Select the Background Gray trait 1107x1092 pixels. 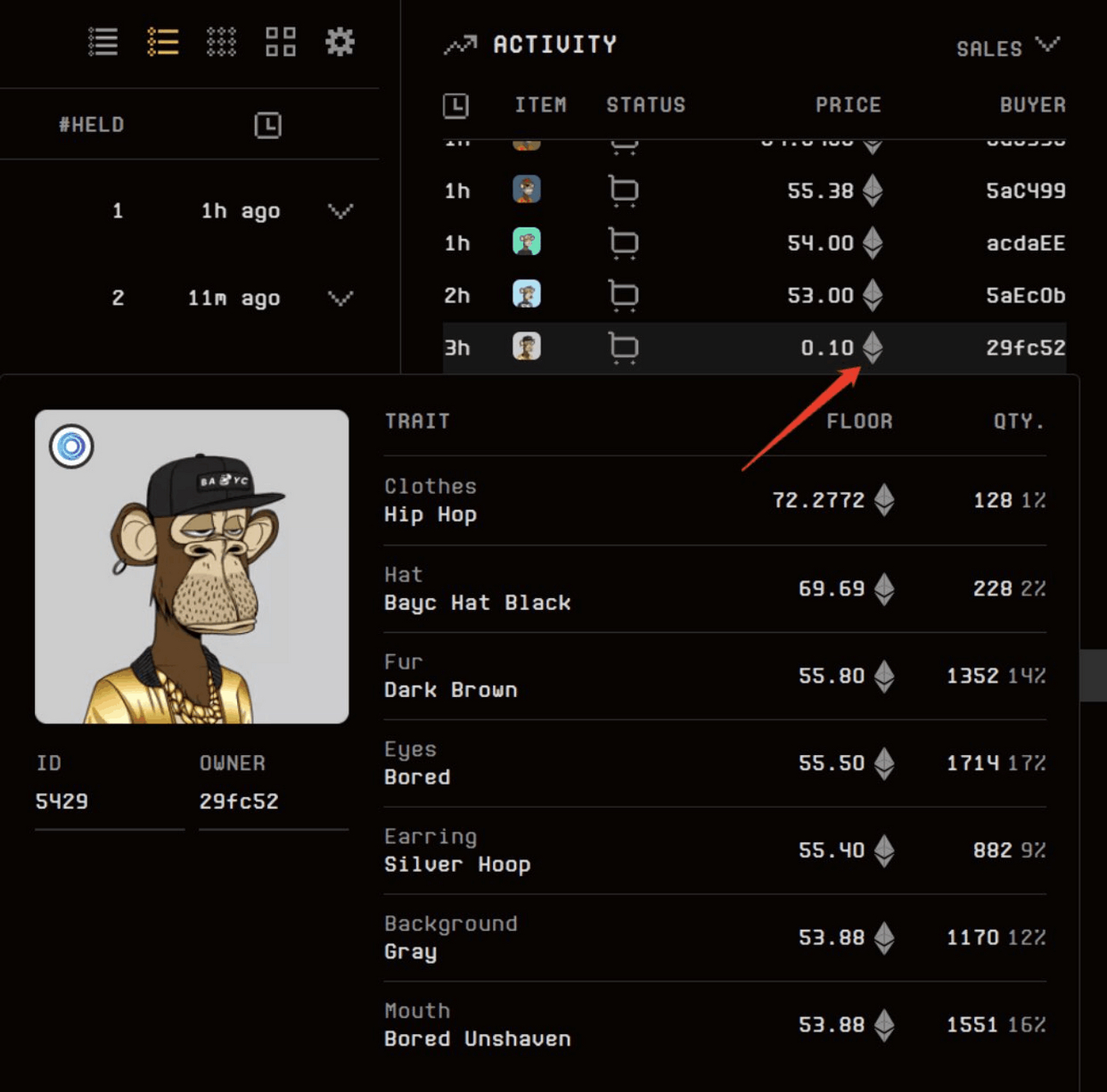tap(715, 938)
